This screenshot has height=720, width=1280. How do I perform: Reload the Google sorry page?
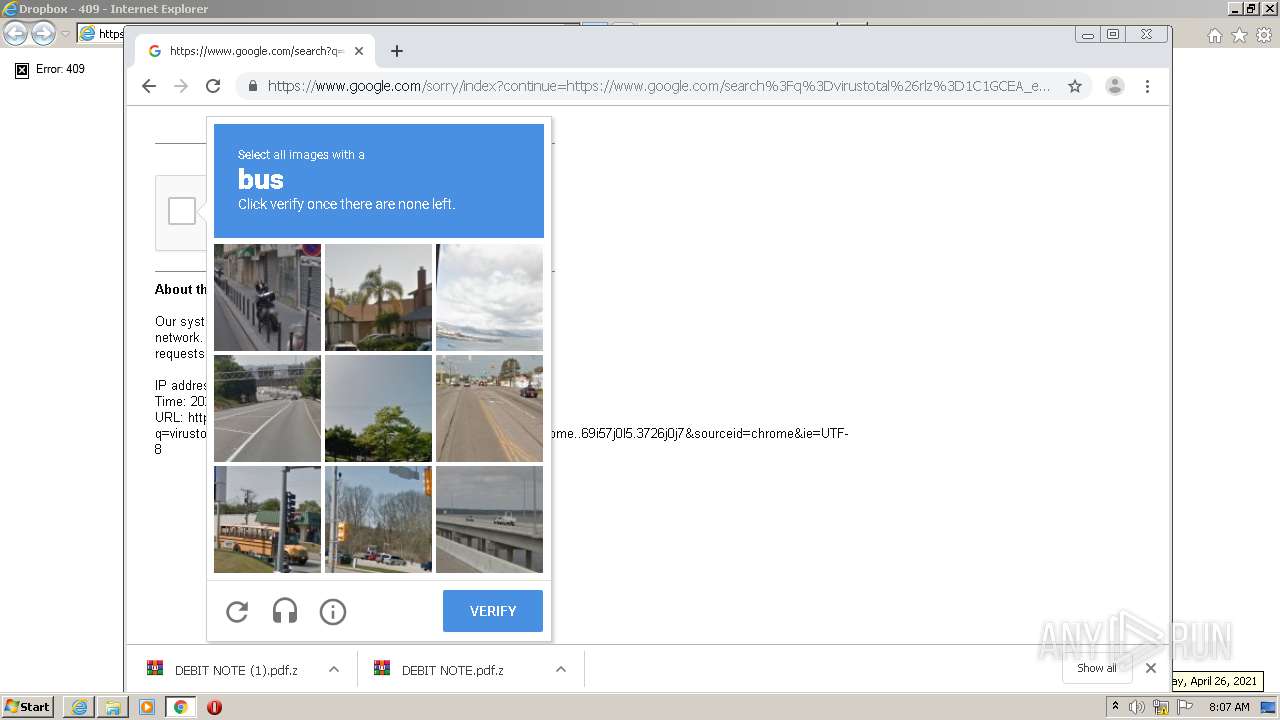213,86
